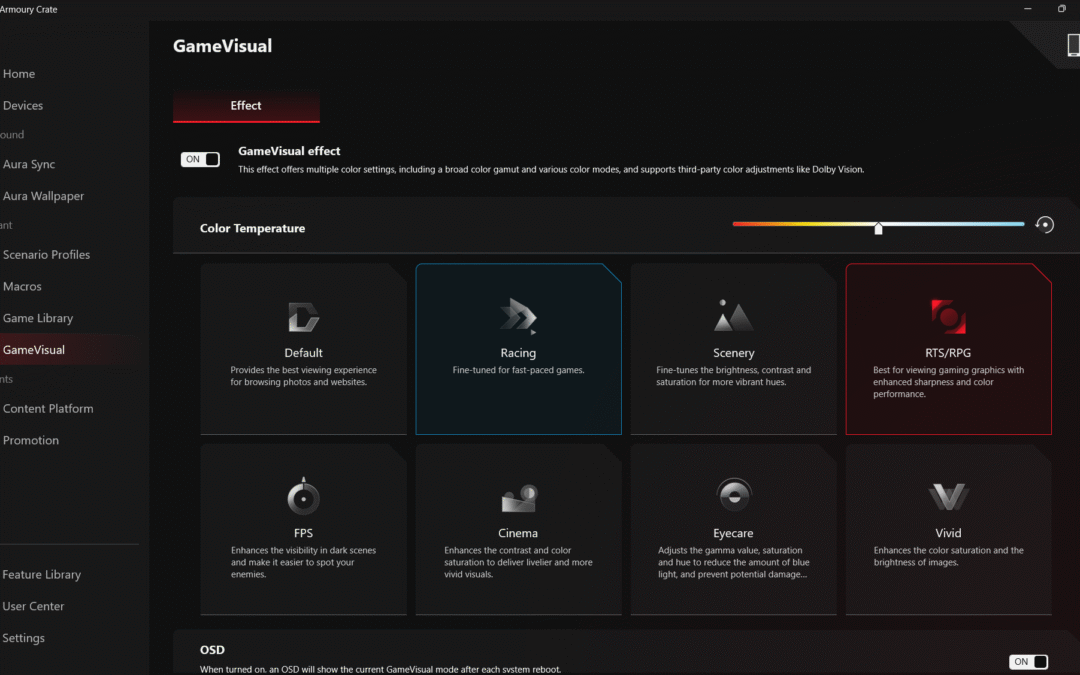Viewport: 1080px width, 675px height.
Task: Select the RTS/RPG mode icon
Action: click(x=948, y=317)
